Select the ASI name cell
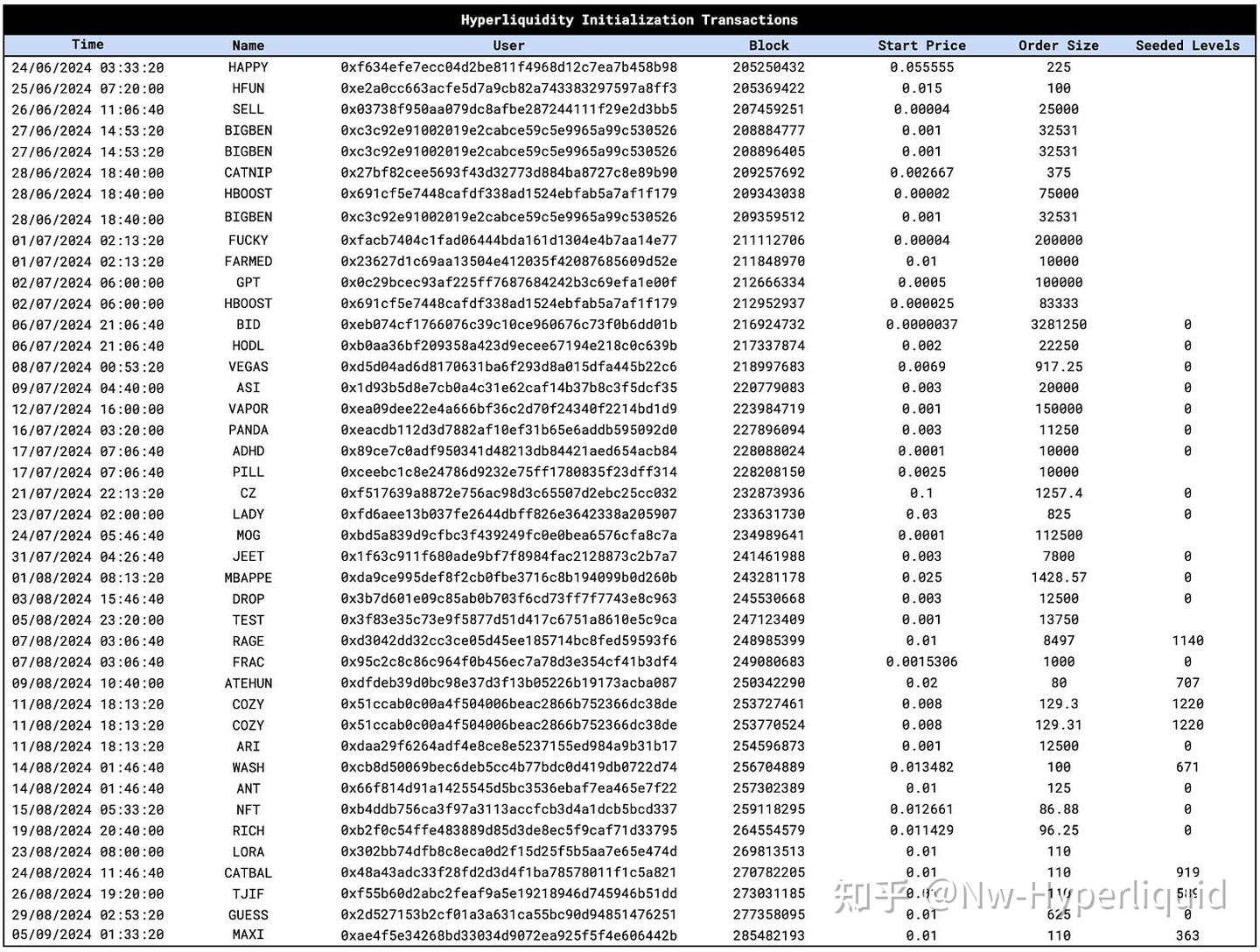This screenshot has height=952, width=1260. [248, 388]
